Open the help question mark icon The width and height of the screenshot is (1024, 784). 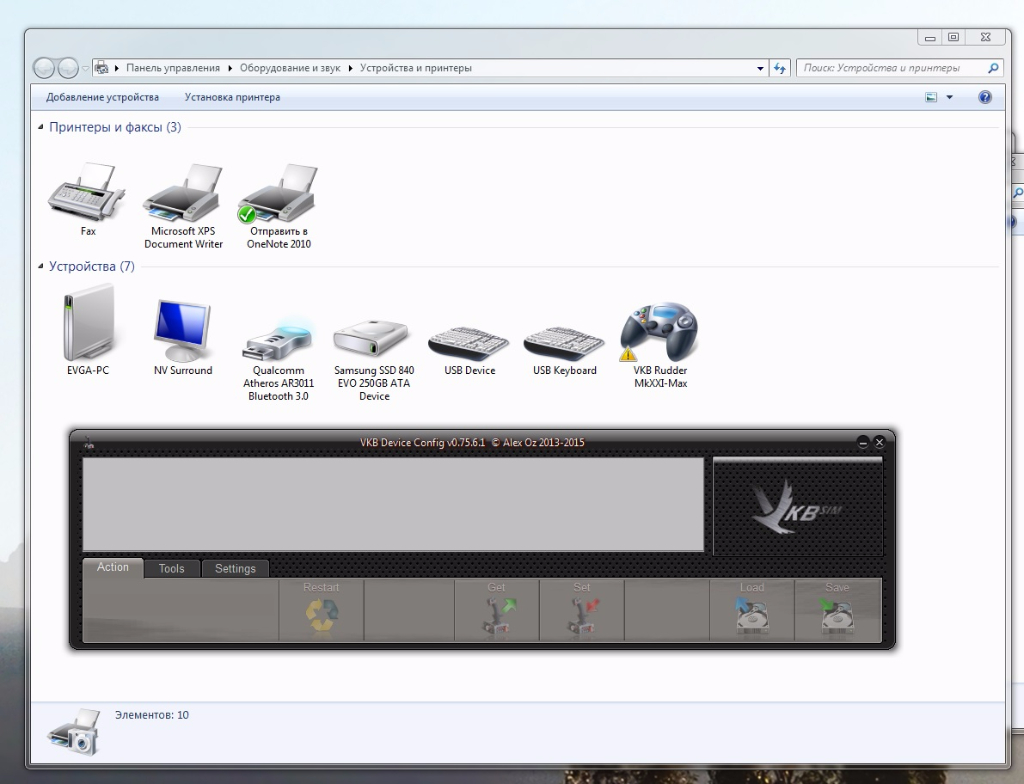[x=984, y=97]
